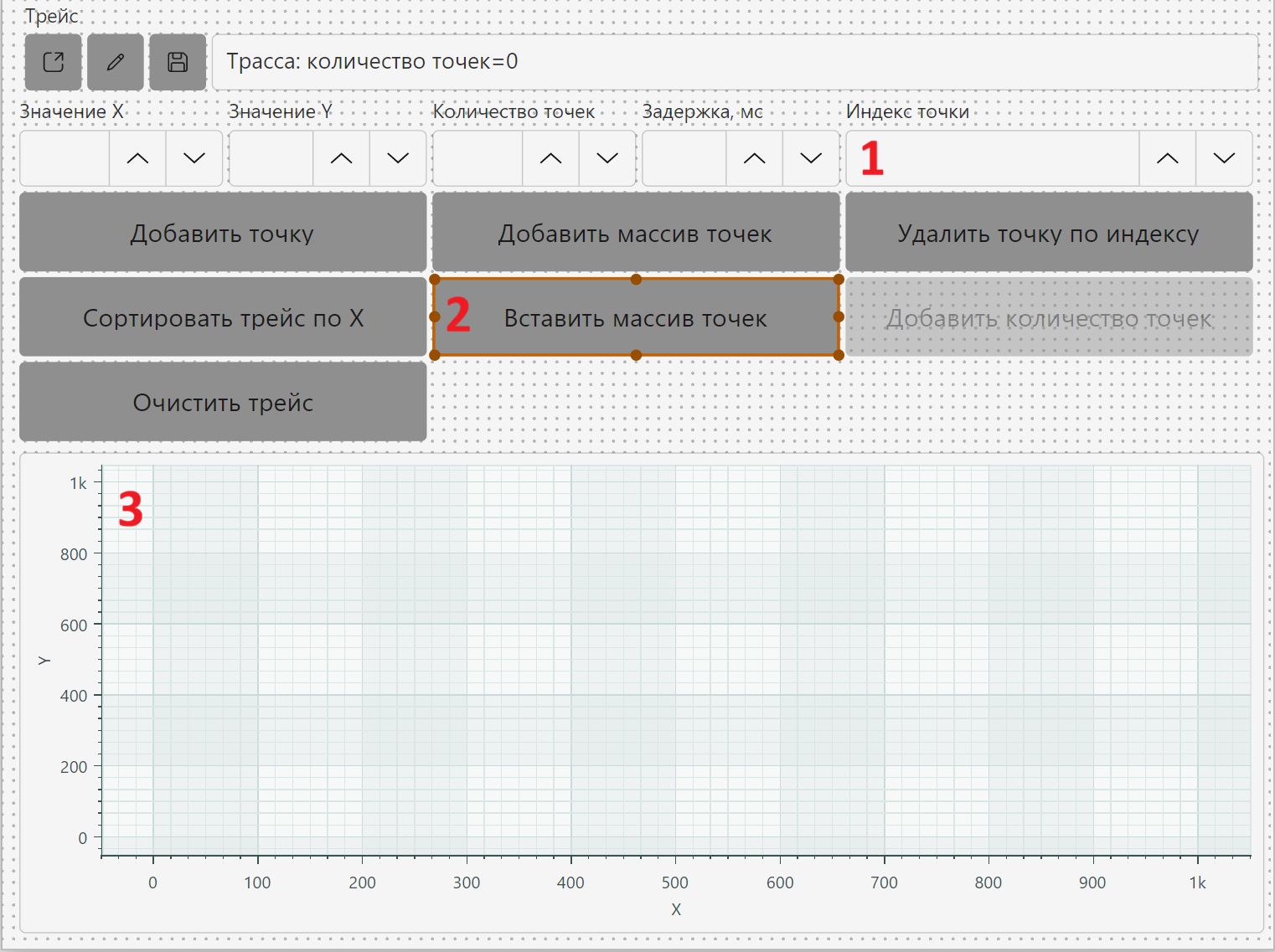Focus the Значение Y input field
The image size is (1275, 952).
(x=271, y=158)
